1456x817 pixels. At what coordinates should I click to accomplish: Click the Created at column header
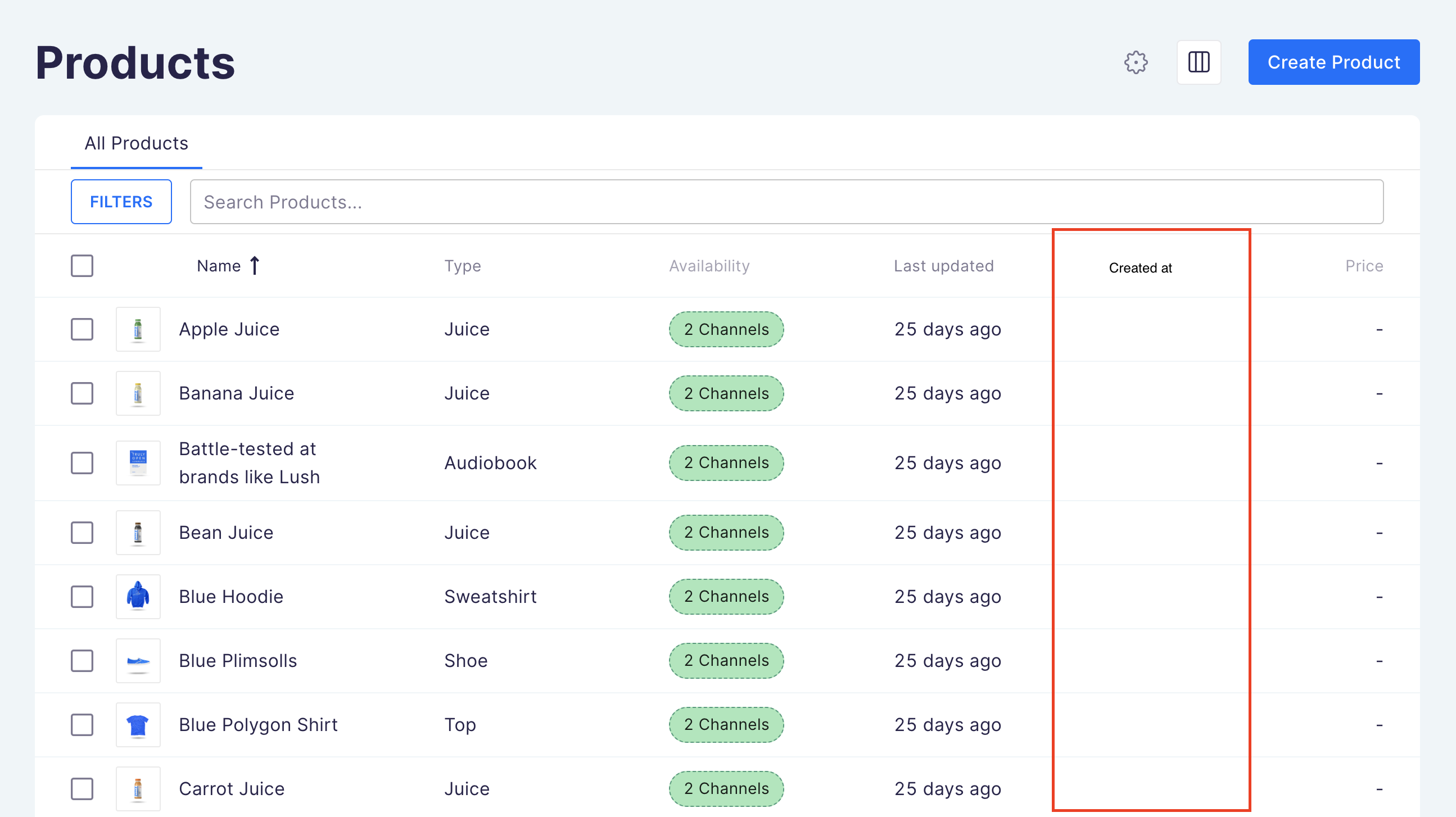click(x=1140, y=268)
